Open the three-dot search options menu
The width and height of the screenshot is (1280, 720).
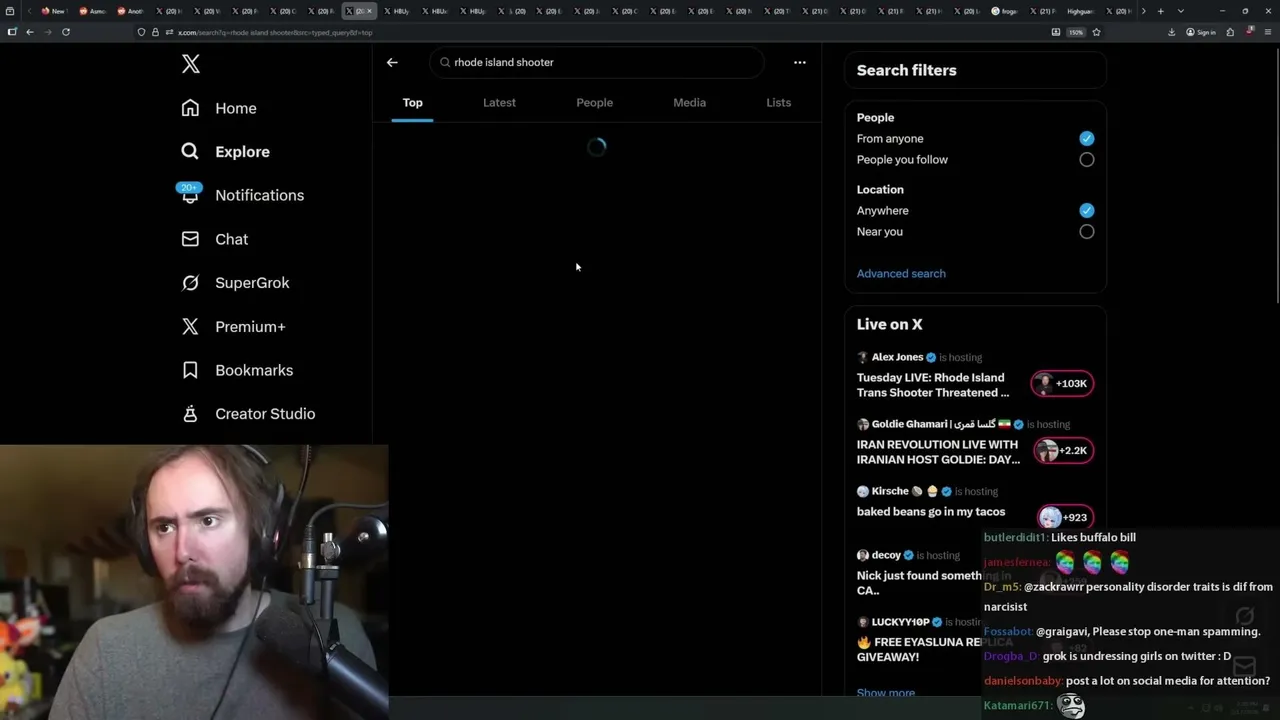click(800, 62)
